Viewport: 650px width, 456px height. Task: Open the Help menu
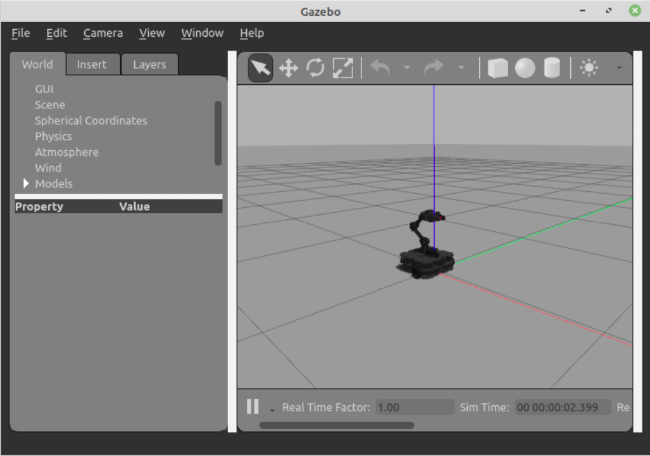point(252,33)
